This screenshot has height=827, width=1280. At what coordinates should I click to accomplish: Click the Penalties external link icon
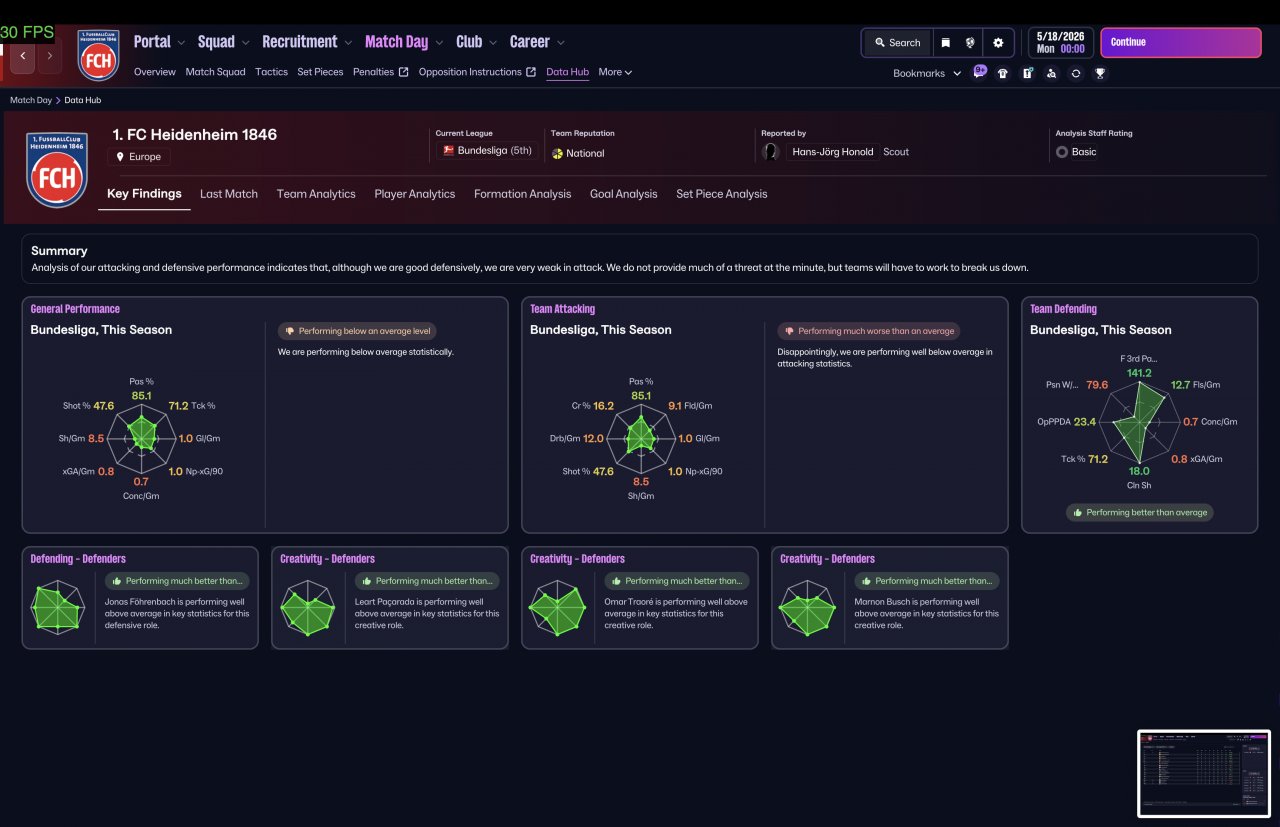click(x=404, y=72)
